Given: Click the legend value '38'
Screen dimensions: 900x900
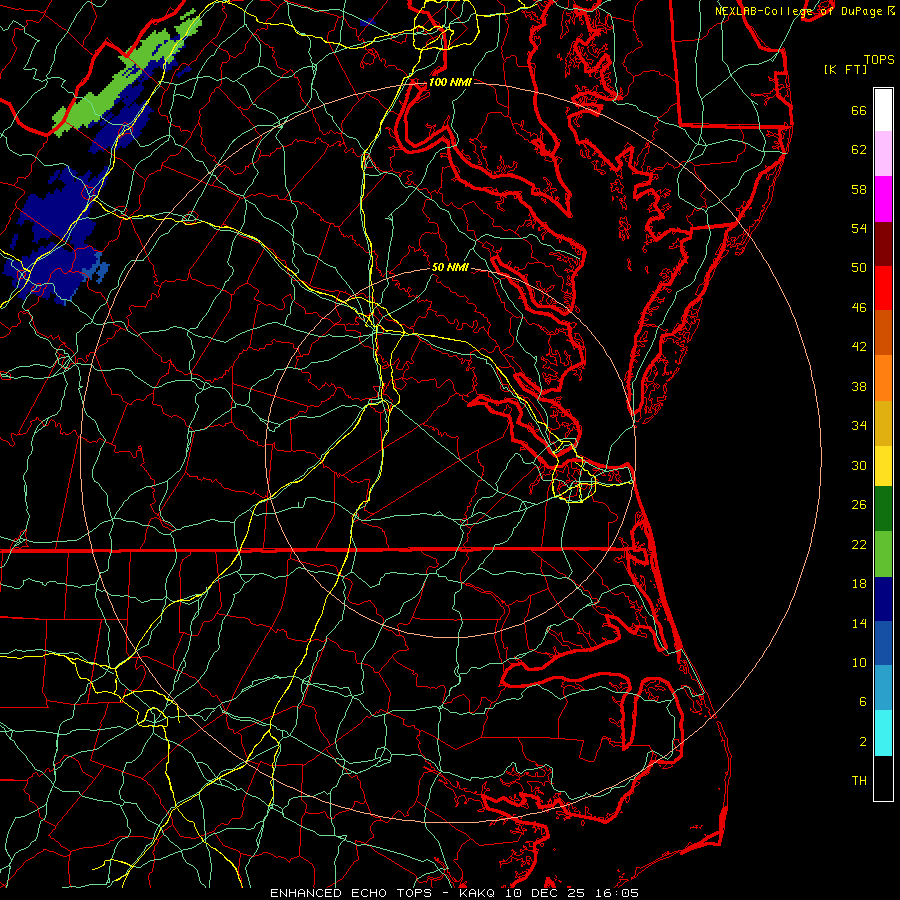Looking at the screenshot, I should (859, 386).
